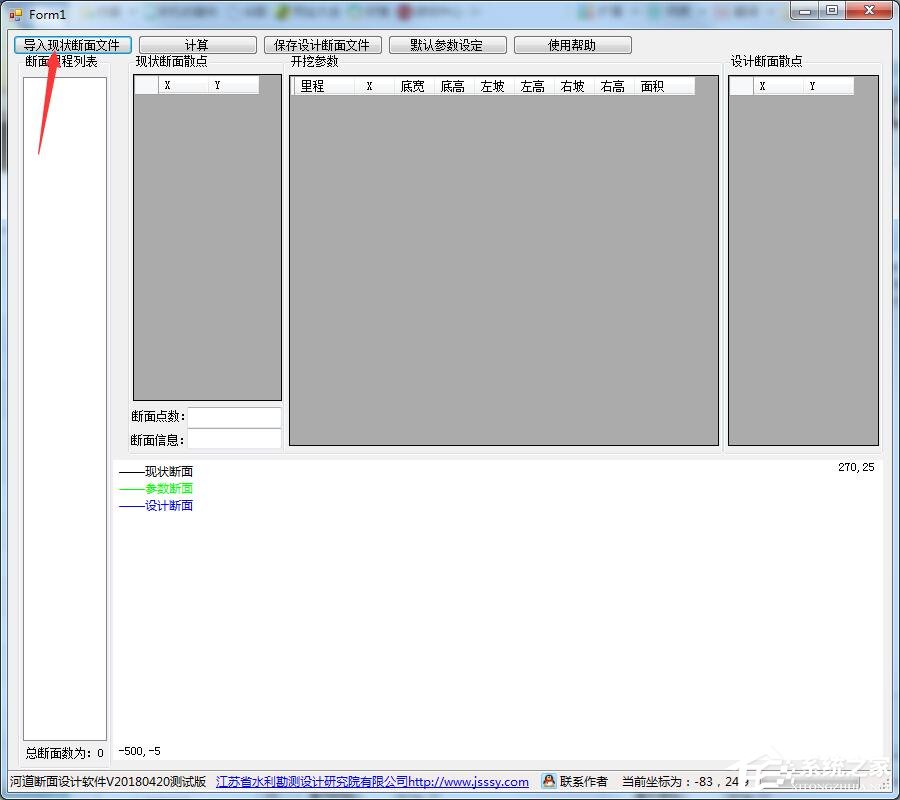Click the Form1 window icon
The width and height of the screenshot is (900, 800).
pos(15,14)
